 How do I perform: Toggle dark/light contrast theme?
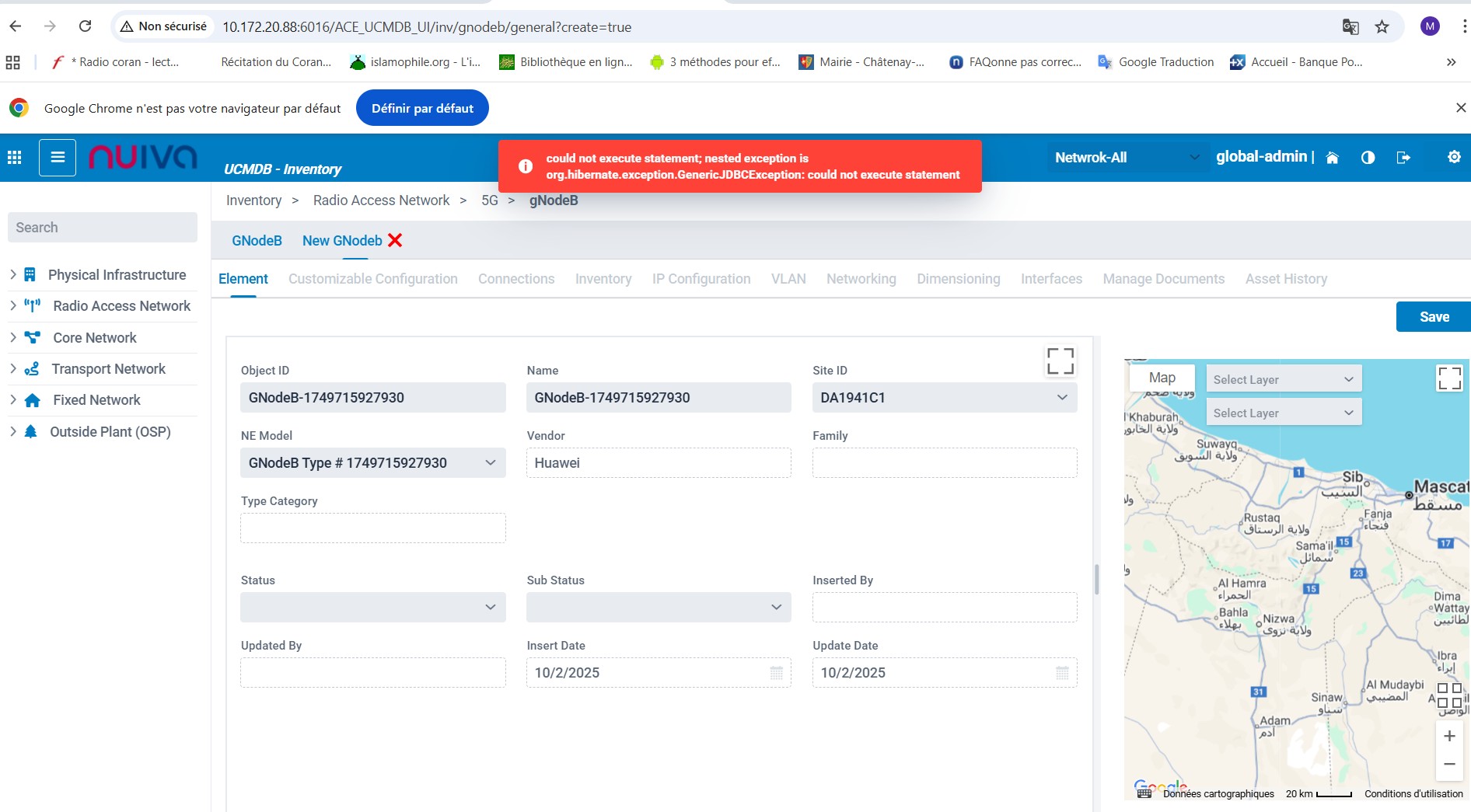1368,158
